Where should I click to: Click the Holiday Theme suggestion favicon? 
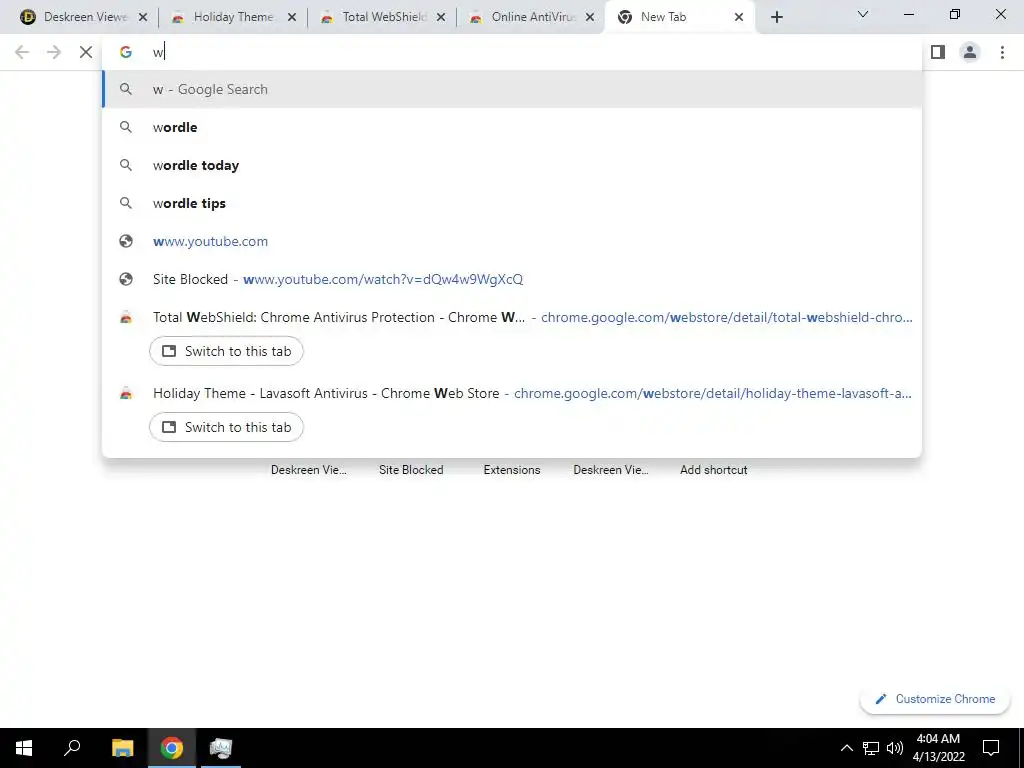(125, 393)
